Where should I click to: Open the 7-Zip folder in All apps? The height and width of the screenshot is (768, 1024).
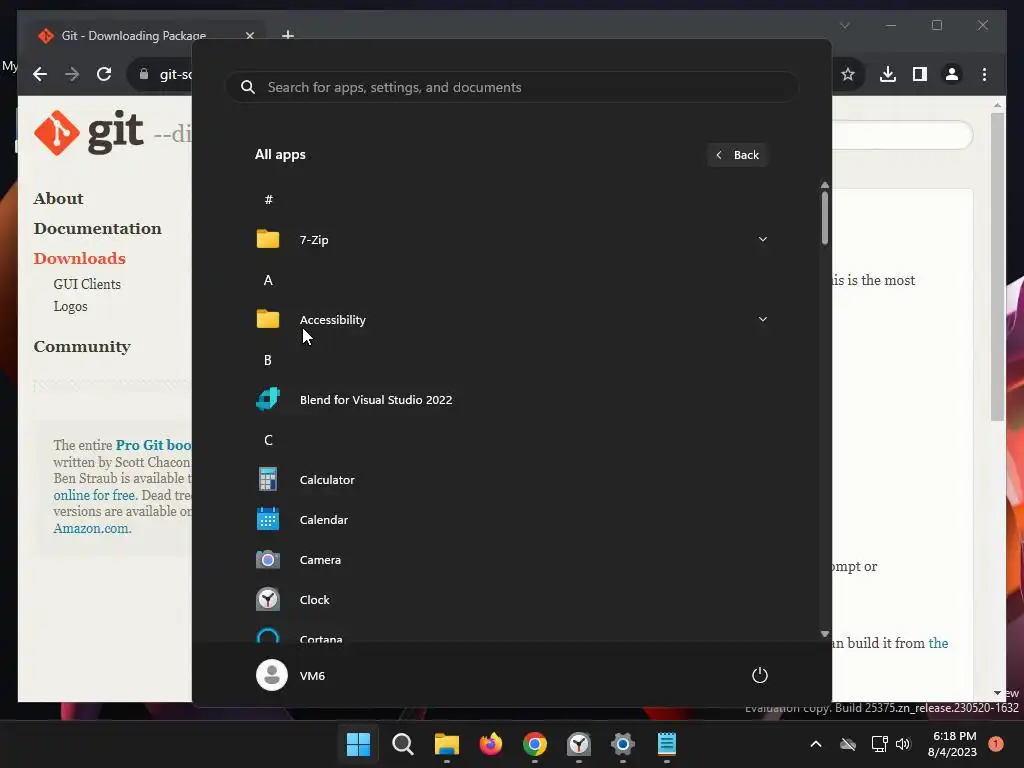(x=511, y=240)
